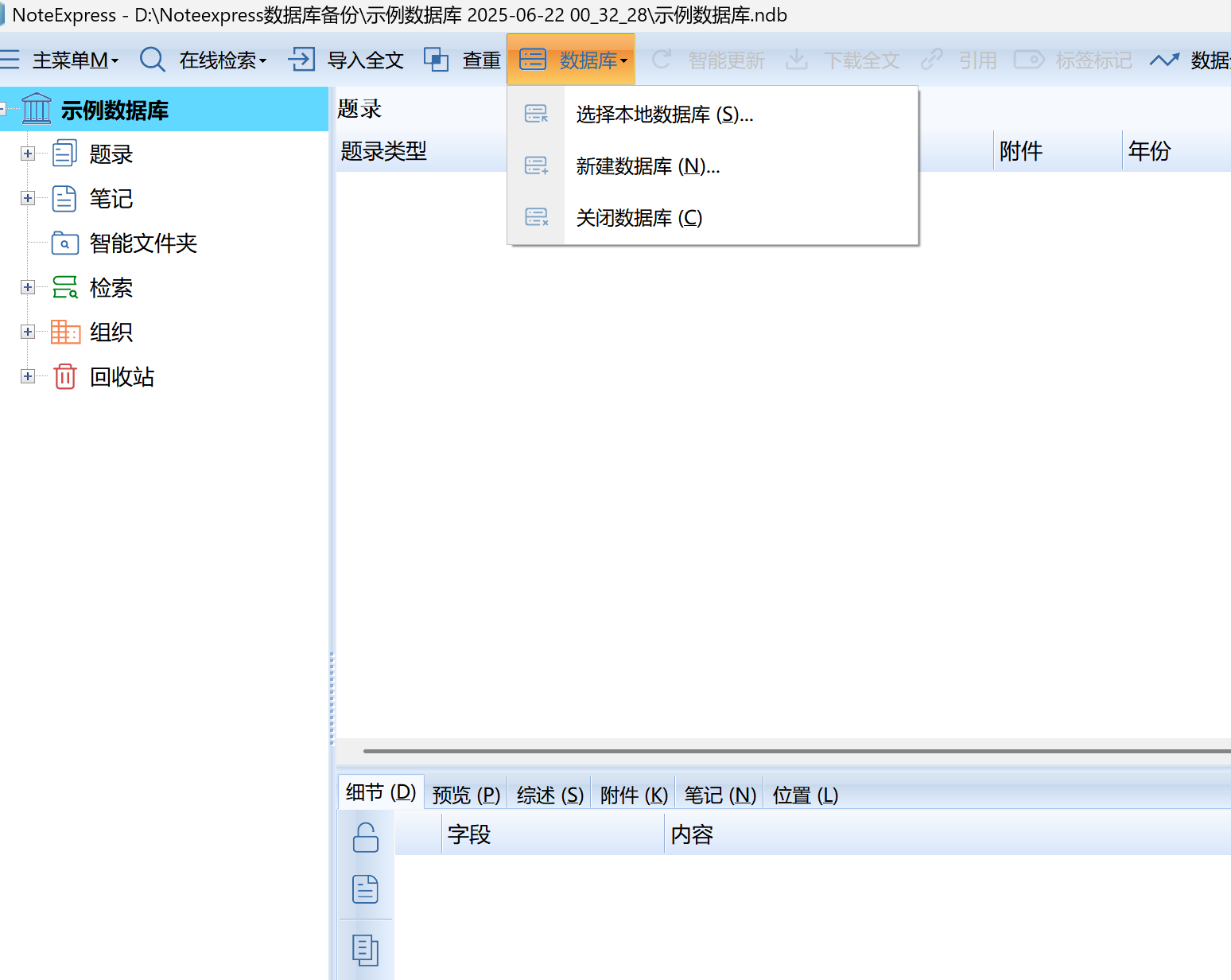Click the search (检索) tree node icon
The image size is (1231, 980).
click(x=65, y=287)
